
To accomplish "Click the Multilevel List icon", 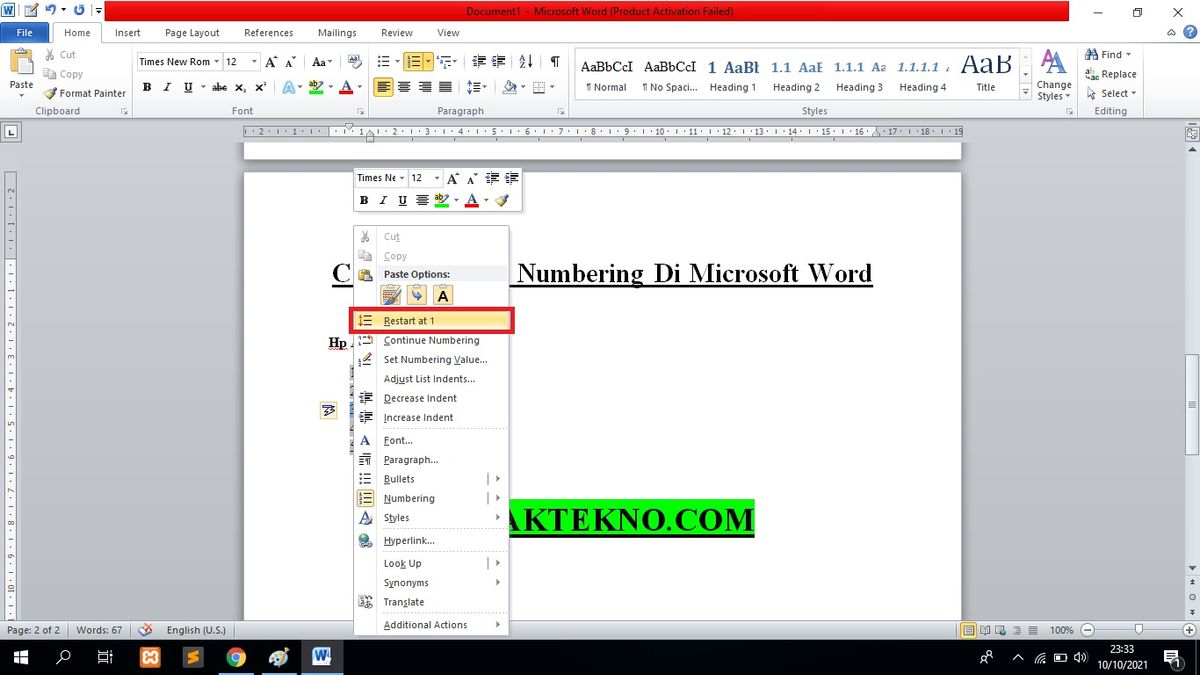I will [444, 62].
